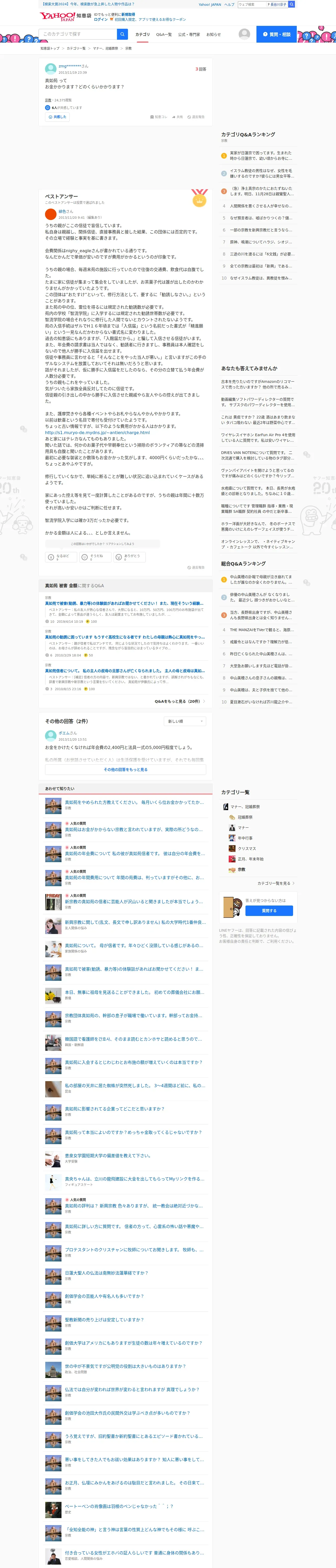Screen dimensions: 336x1568
Task: Click the 年中行事 category icon
Action: click(232, 838)
